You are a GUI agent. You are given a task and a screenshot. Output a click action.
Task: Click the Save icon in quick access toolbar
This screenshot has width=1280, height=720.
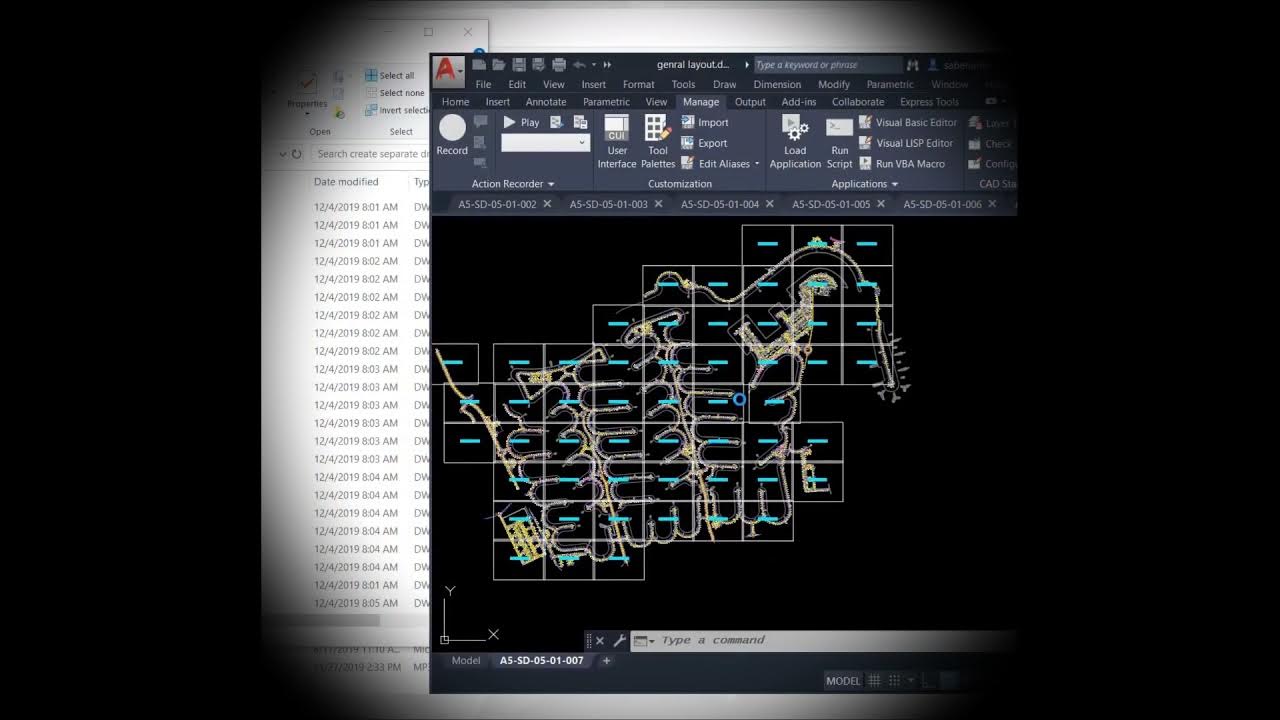point(519,64)
